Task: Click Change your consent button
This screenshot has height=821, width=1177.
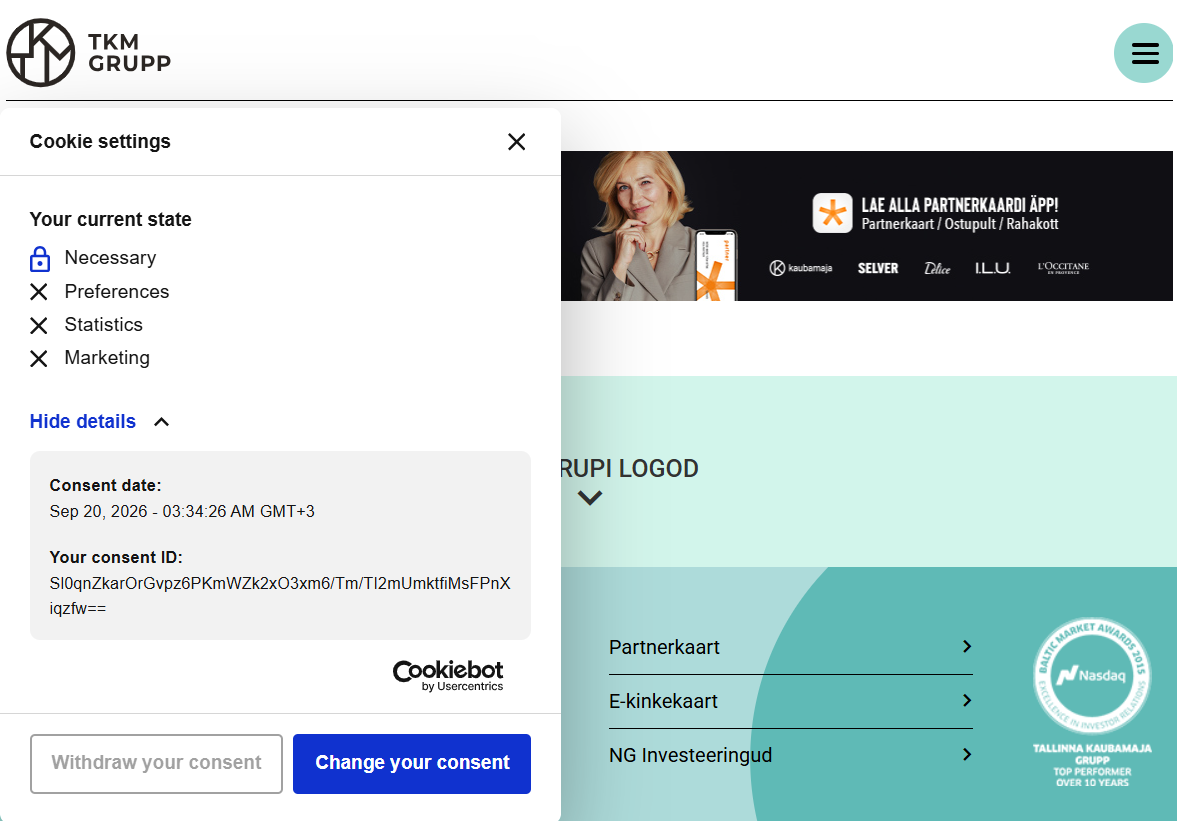Action: click(x=412, y=763)
